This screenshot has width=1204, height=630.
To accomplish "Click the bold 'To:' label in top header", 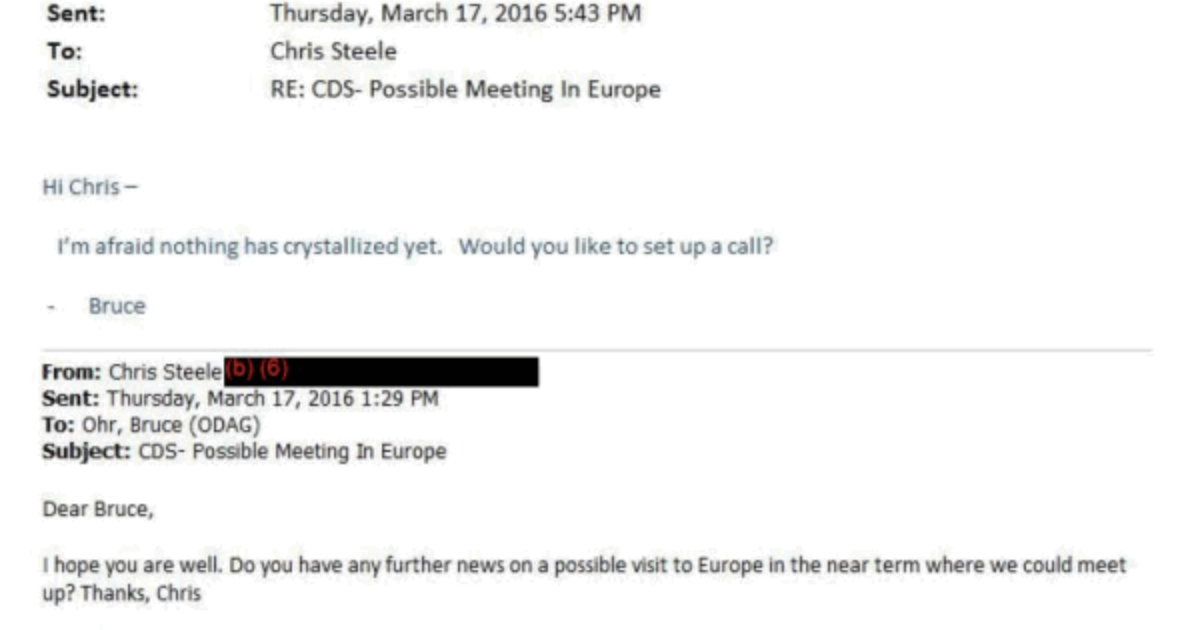I will (x=64, y=52).
